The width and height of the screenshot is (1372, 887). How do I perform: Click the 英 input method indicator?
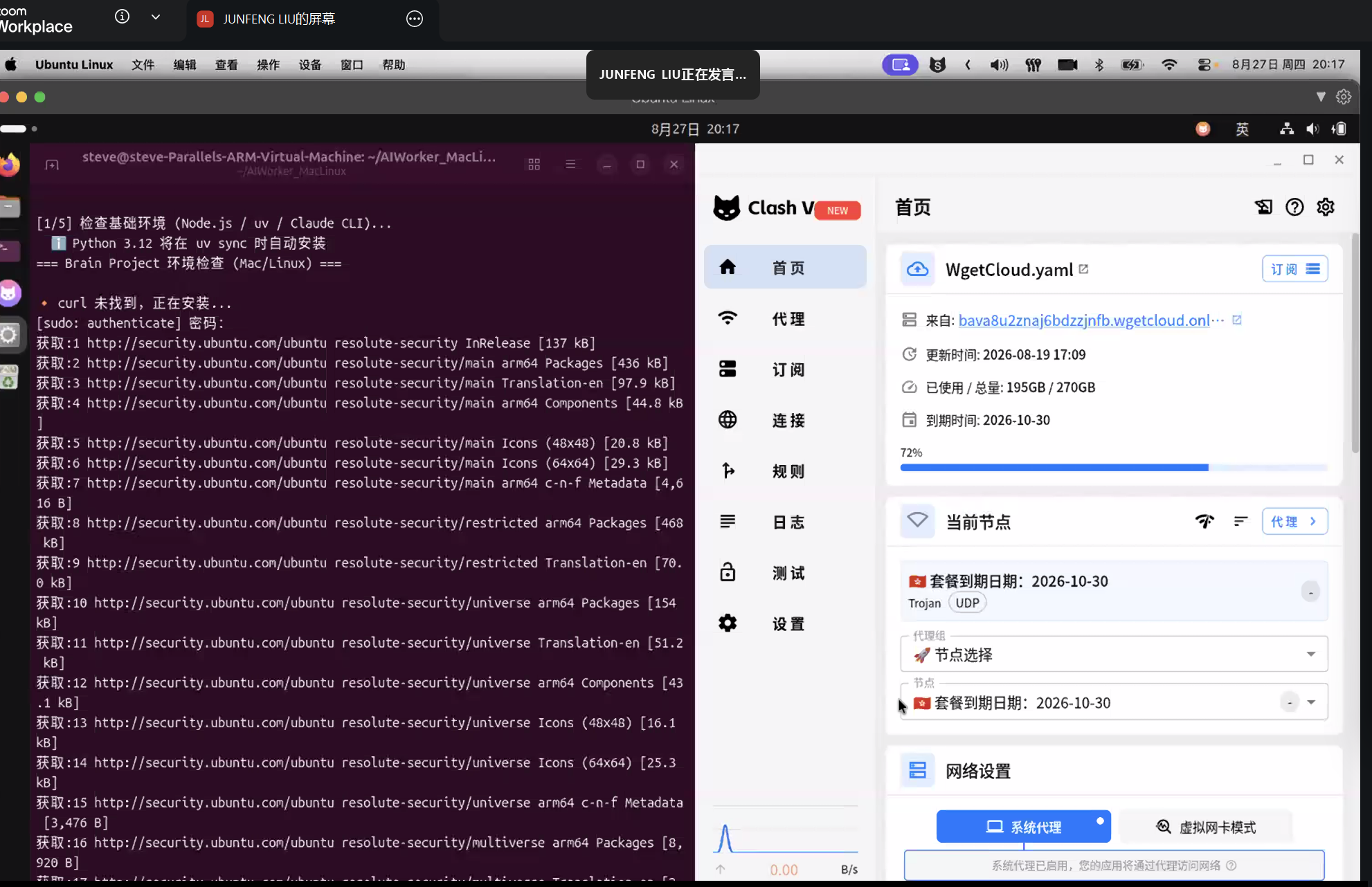pyautogui.click(x=1243, y=129)
